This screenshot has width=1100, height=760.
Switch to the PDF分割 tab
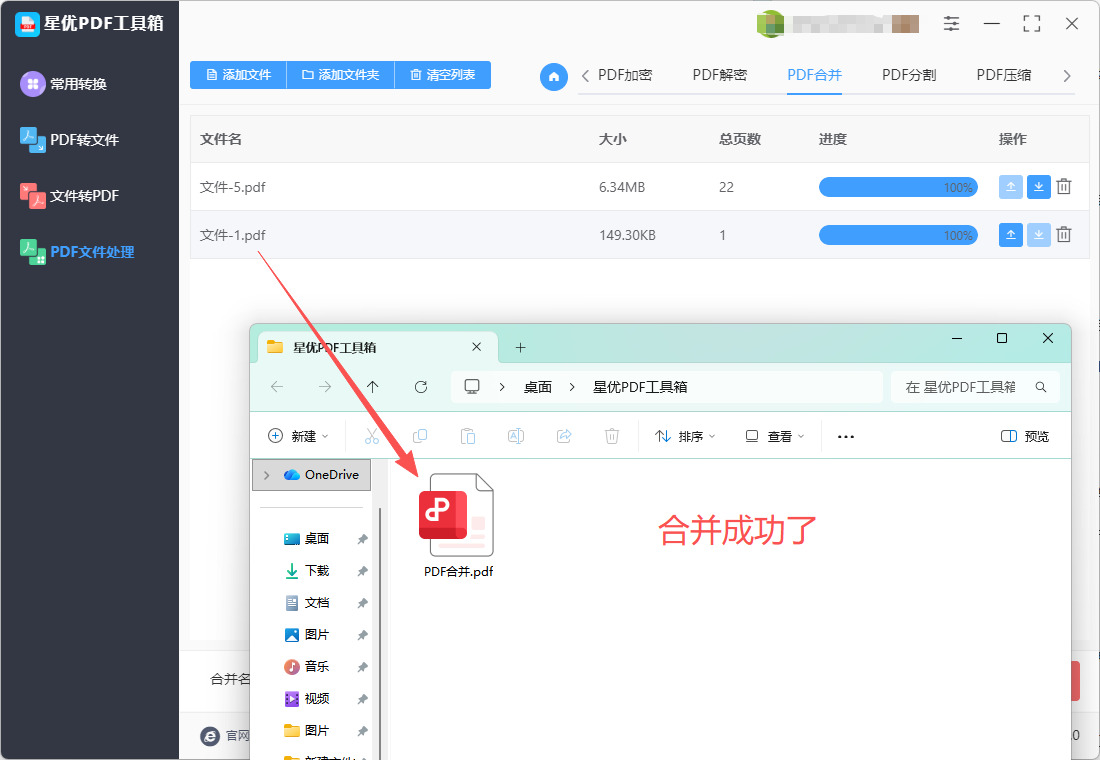(x=909, y=75)
